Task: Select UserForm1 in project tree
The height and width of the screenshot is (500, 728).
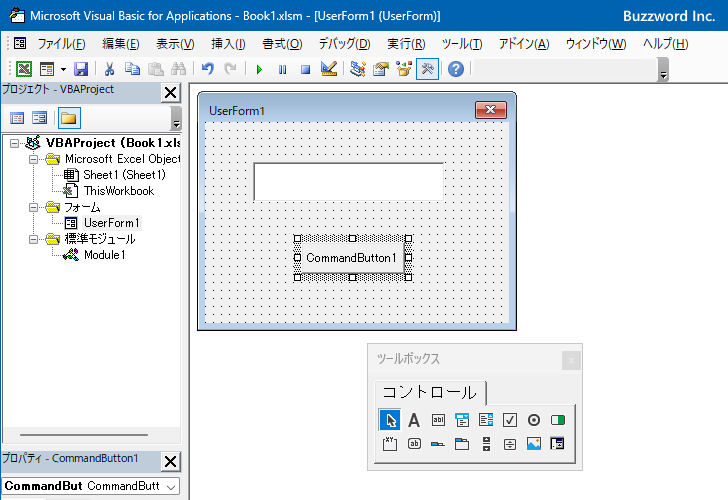Action: pyautogui.click(x=111, y=223)
